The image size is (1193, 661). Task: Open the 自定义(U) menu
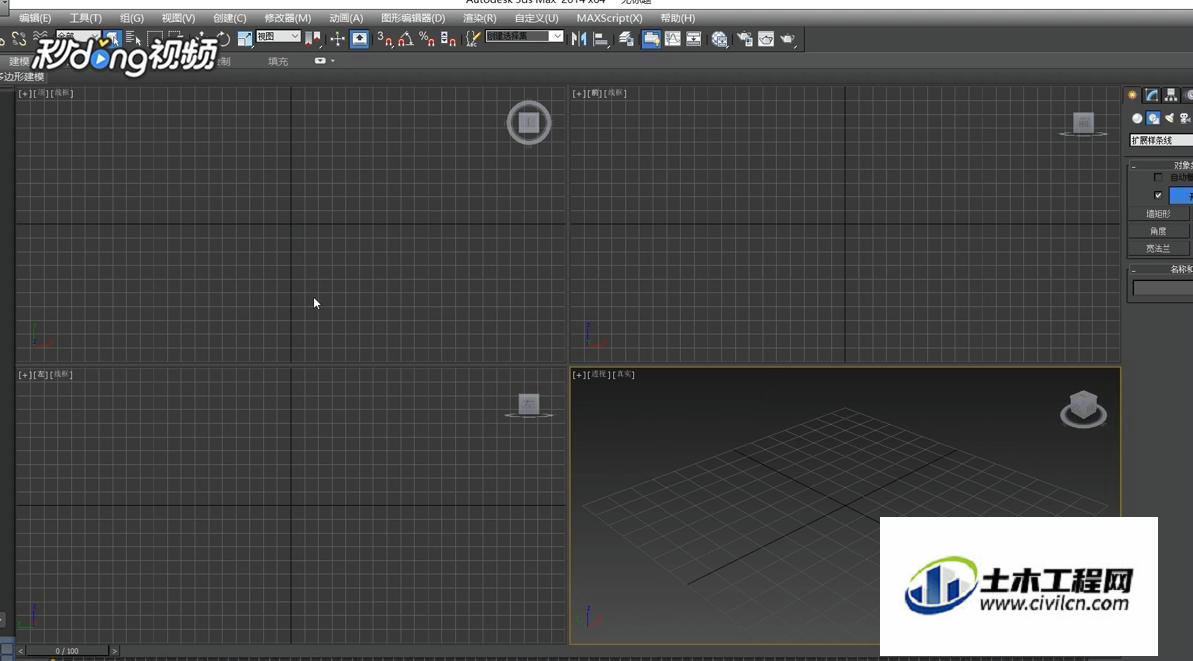coord(536,18)
